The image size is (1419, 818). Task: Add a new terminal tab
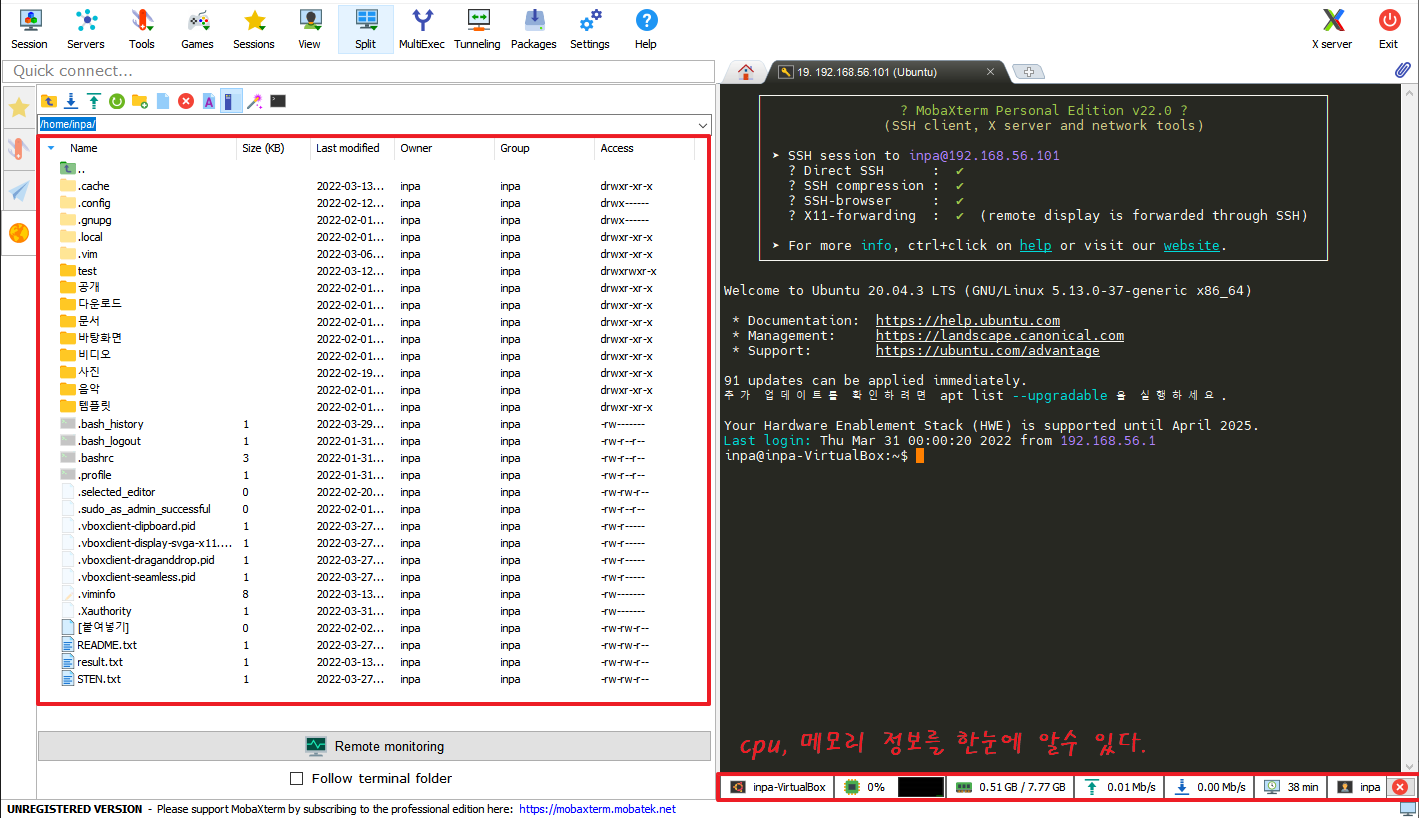(x=1028, y=72)
